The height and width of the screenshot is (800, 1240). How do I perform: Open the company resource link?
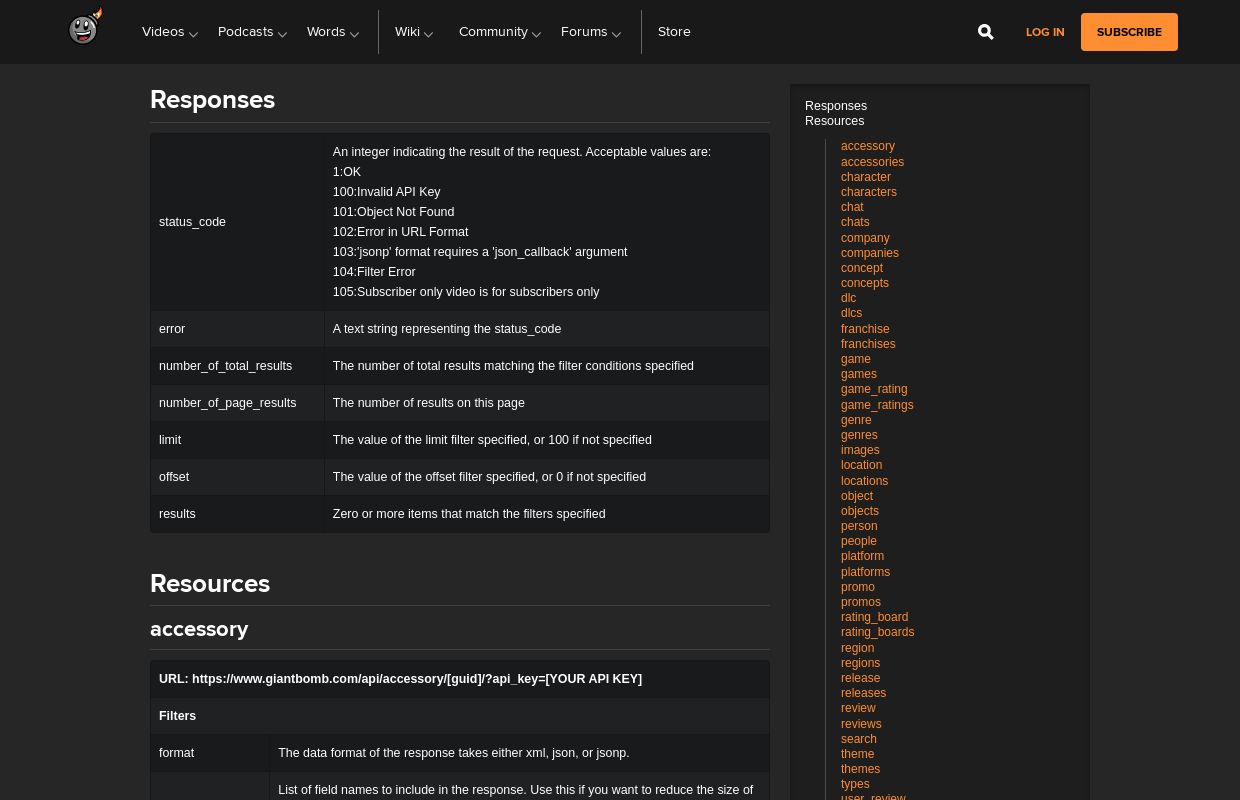pyautogui.click(x=865, y=238)
